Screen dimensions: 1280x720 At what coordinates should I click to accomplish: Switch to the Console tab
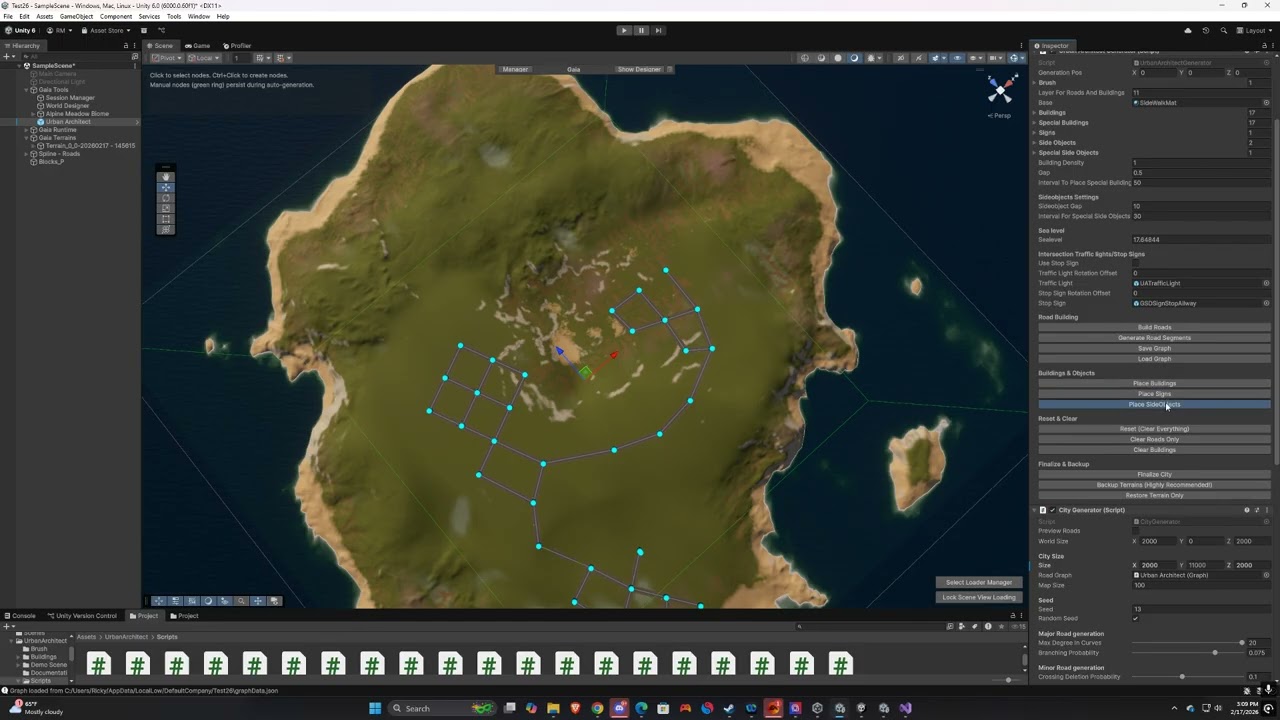pos(20,615)
